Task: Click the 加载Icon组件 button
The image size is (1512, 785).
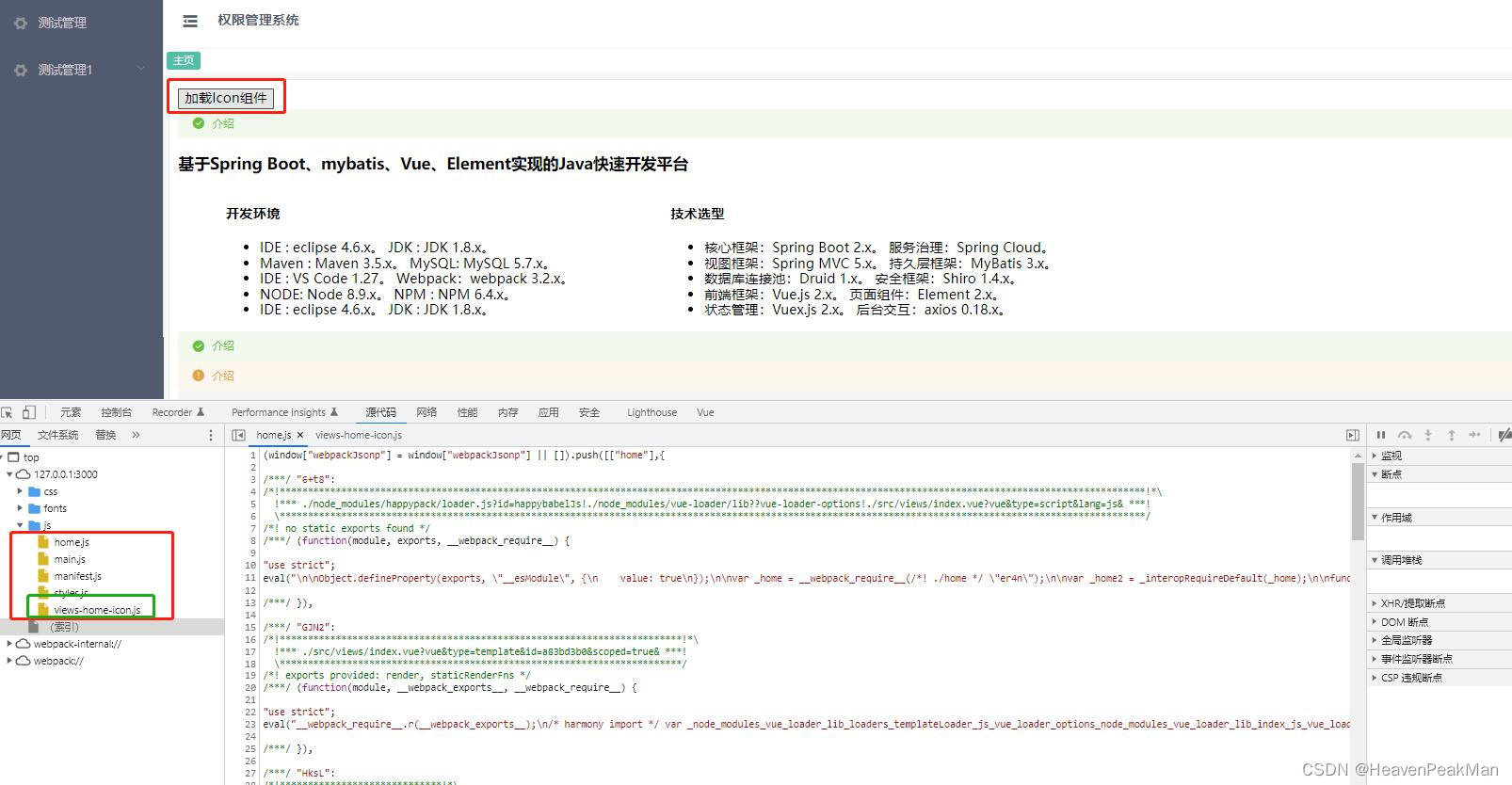Action: (x=226, y=98)
